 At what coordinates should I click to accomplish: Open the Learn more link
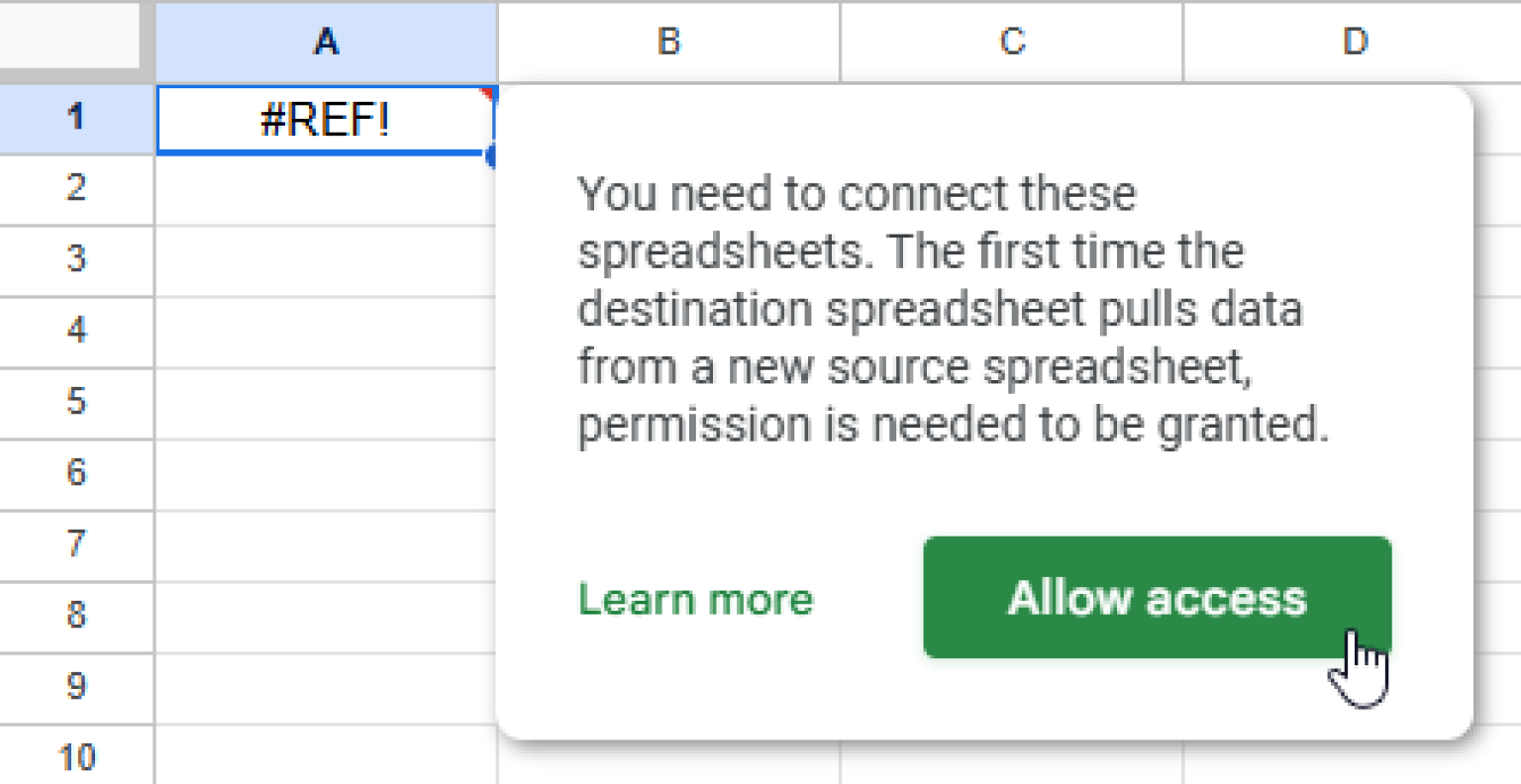click(695, 598)
